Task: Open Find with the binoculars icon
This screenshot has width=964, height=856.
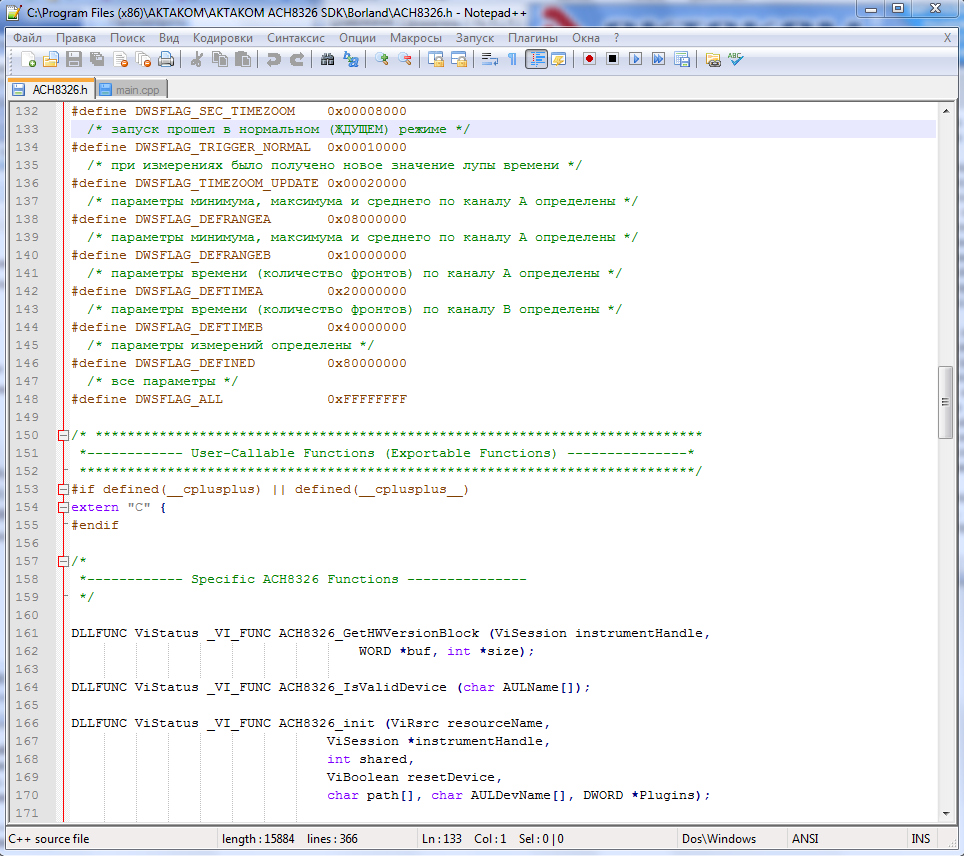Action: tap(327, 59)
